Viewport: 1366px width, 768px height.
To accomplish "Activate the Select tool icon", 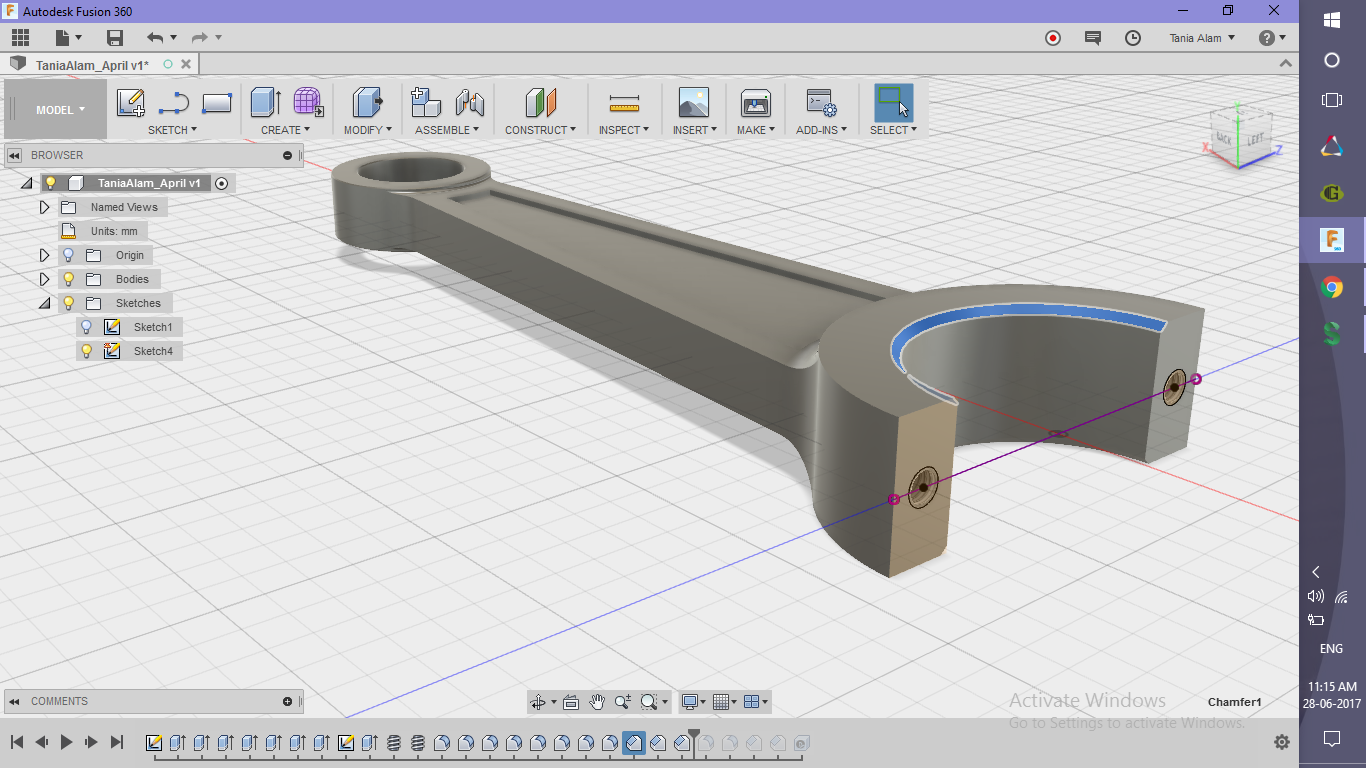I will point(893,103).
